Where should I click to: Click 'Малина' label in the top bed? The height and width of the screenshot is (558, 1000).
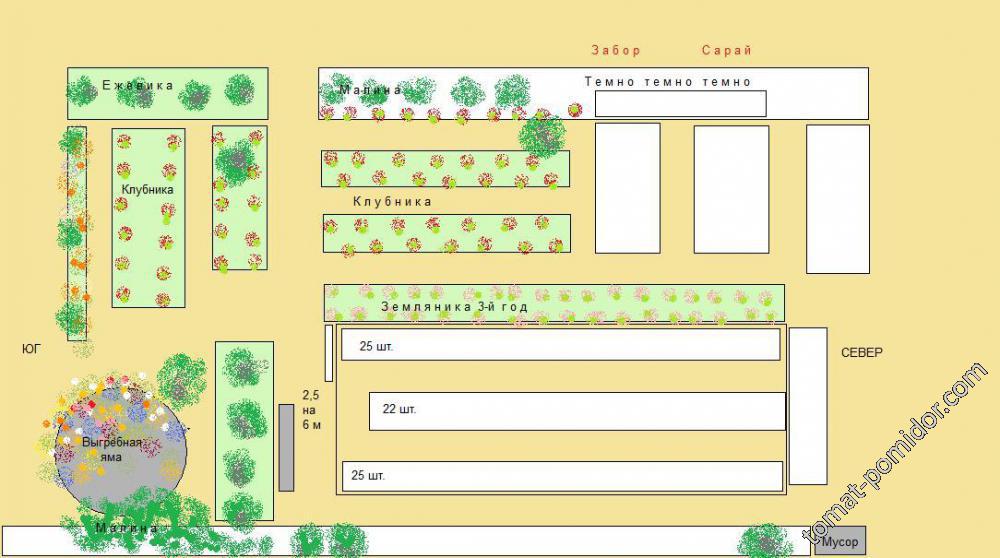coord(370,90)
